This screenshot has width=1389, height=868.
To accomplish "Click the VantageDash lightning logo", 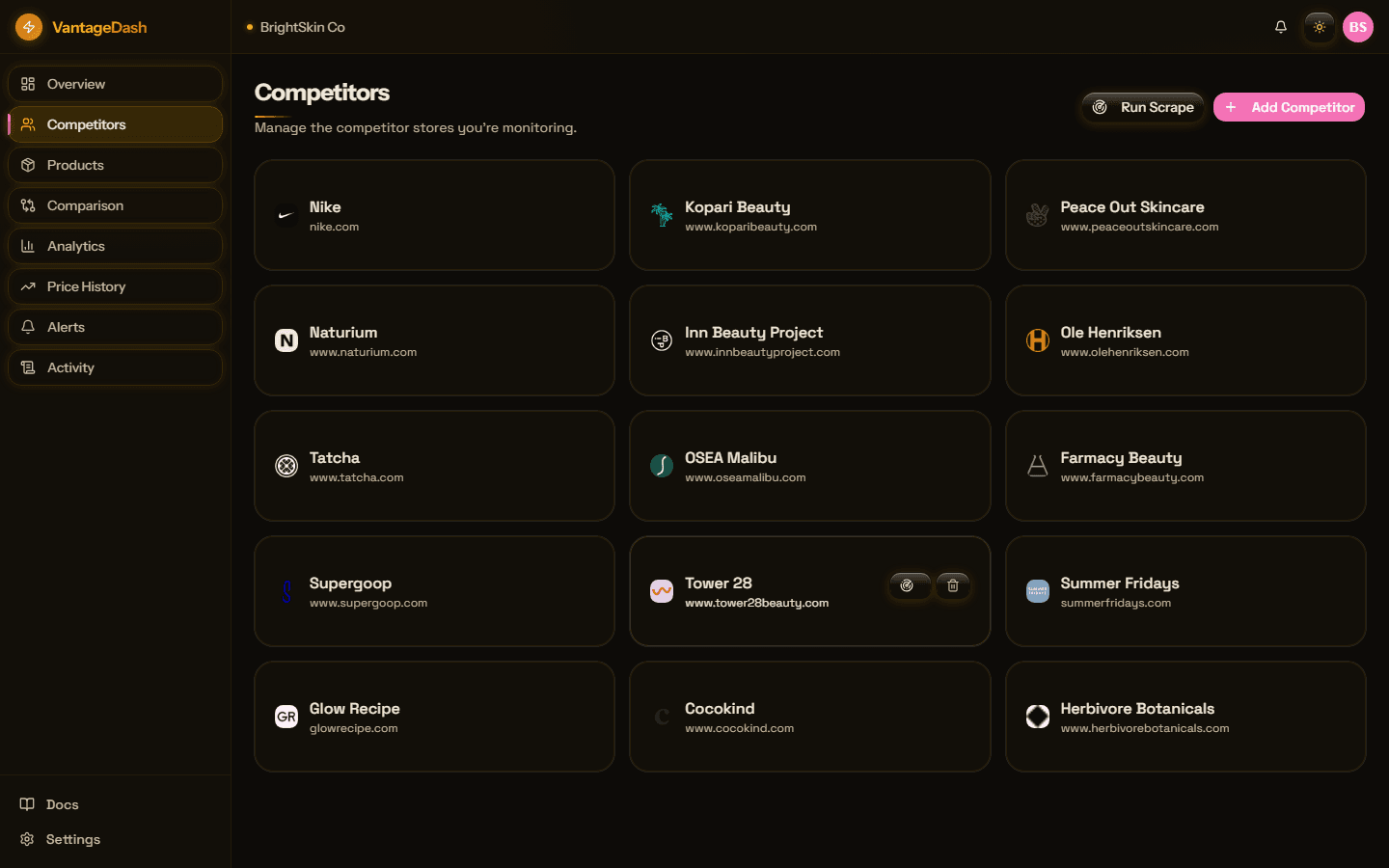I will pos(28,27).
